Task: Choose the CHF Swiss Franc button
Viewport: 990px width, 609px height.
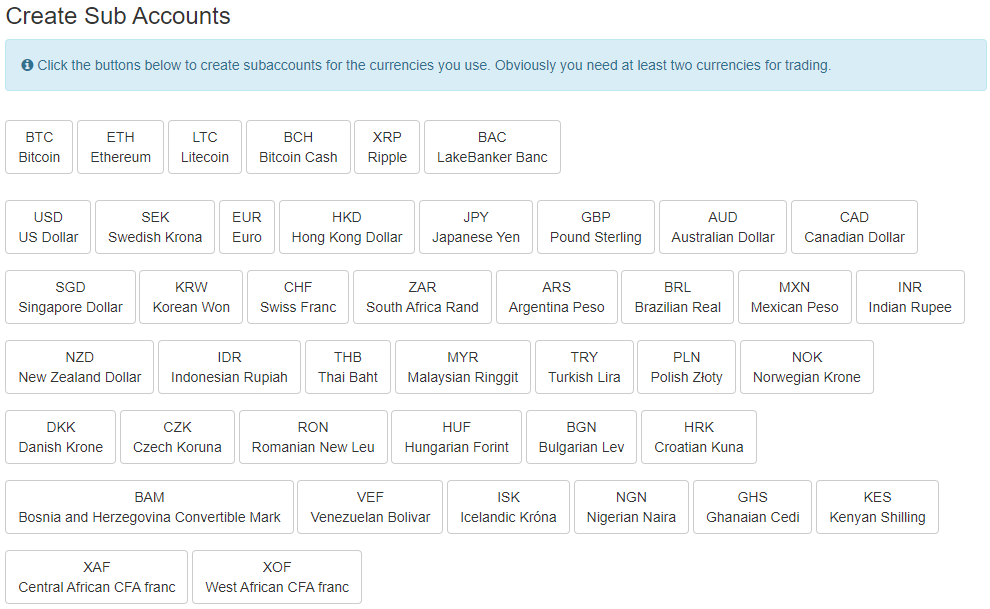Action: (298, 297)
